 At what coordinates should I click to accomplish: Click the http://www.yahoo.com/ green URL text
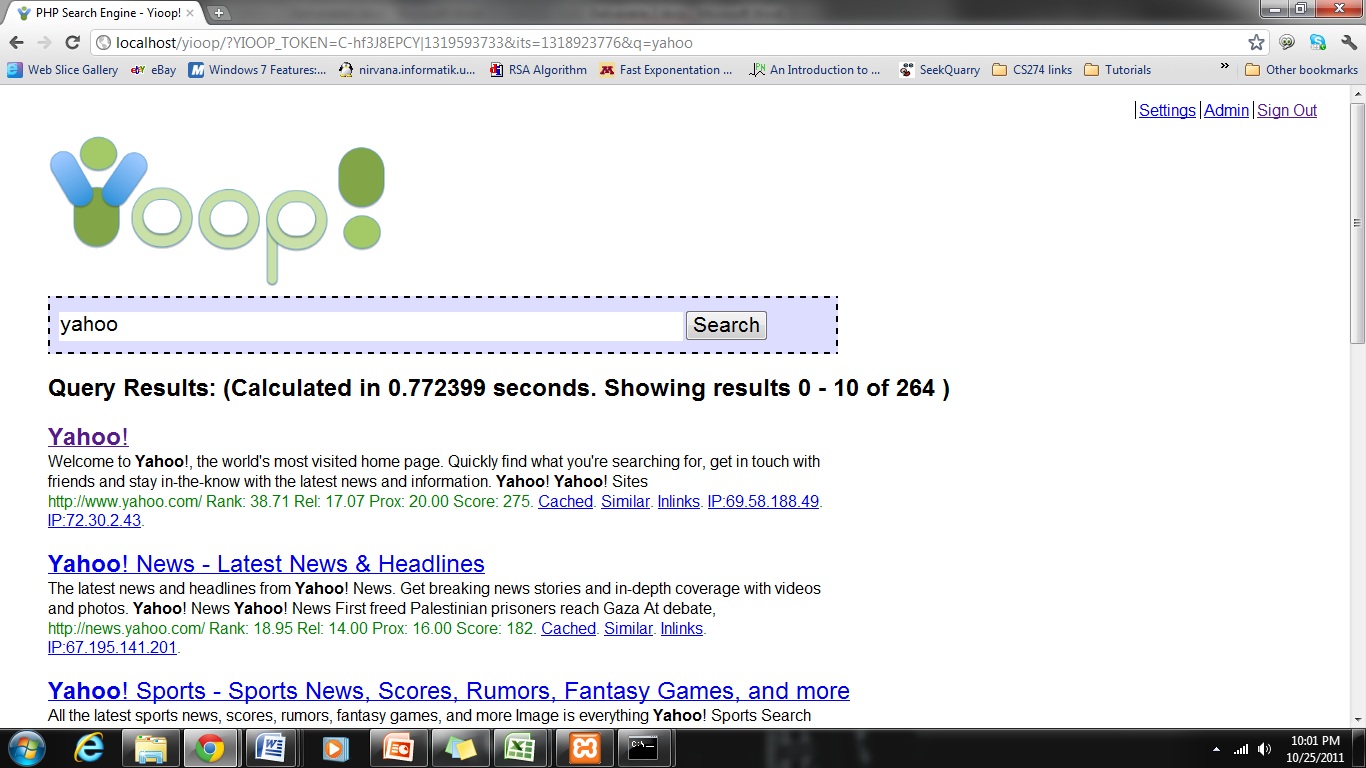coord(125,501)
